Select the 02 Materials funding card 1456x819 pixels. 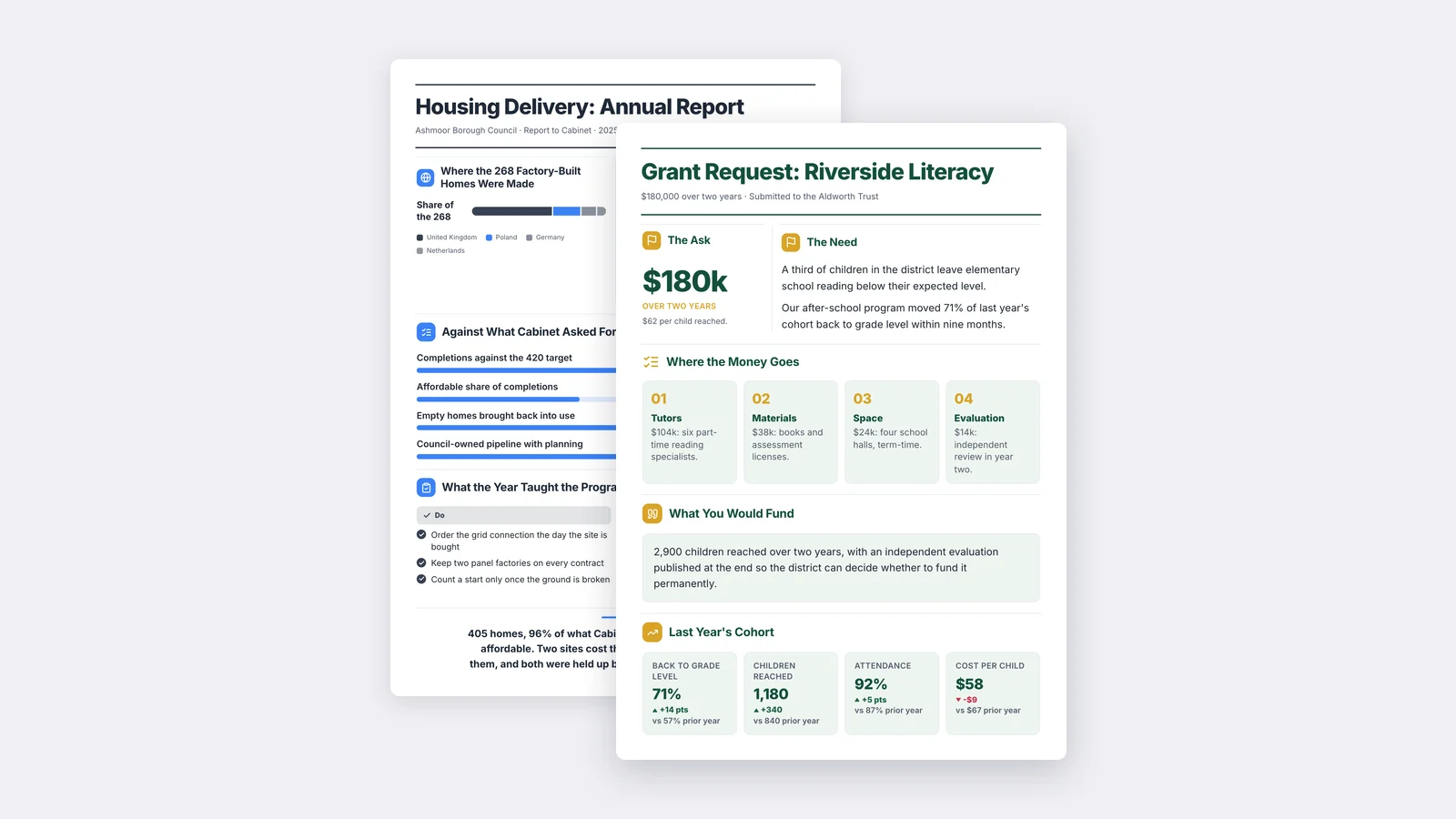pos(790,432)
